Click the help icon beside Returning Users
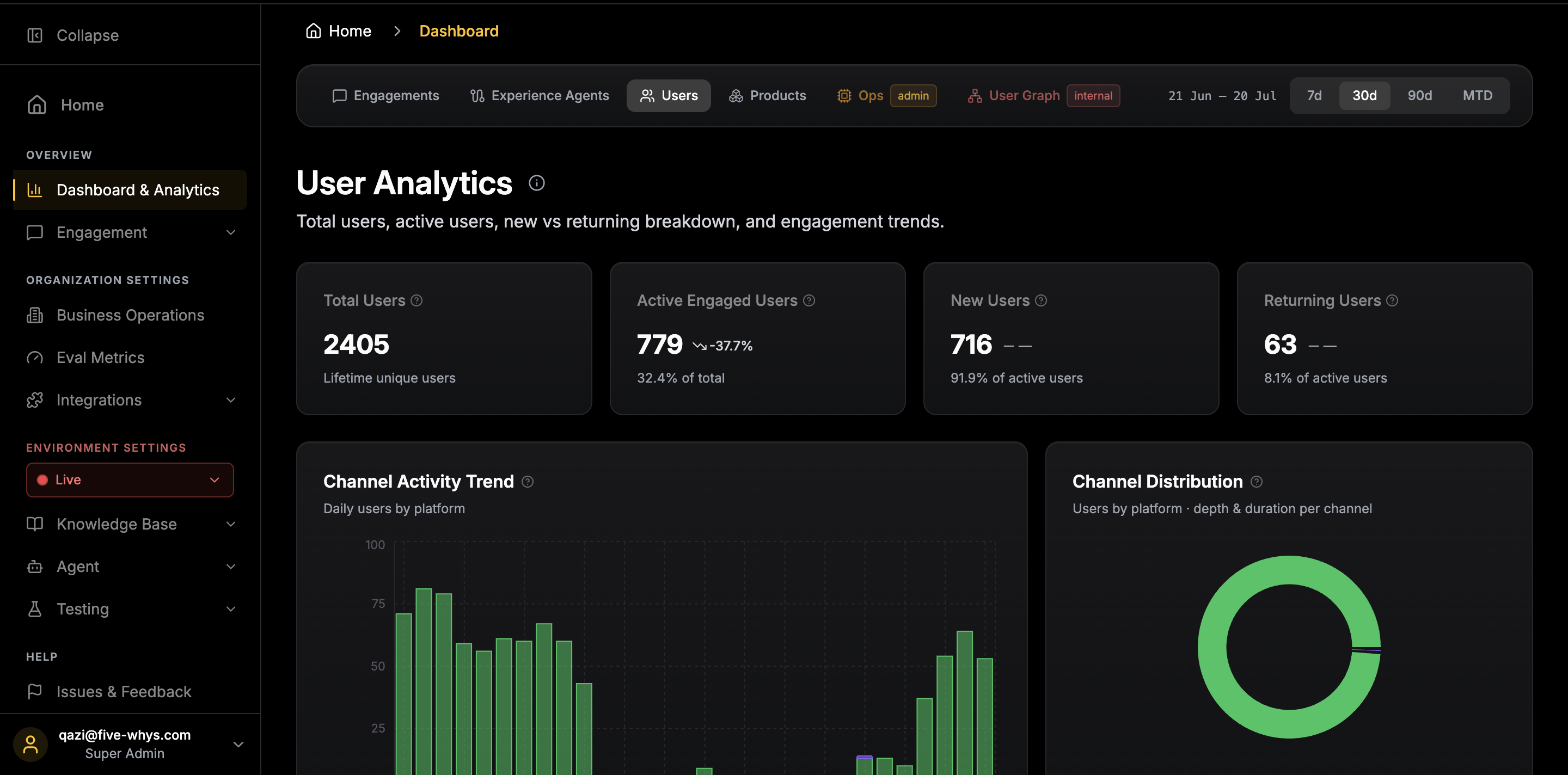 (1392, 300)
